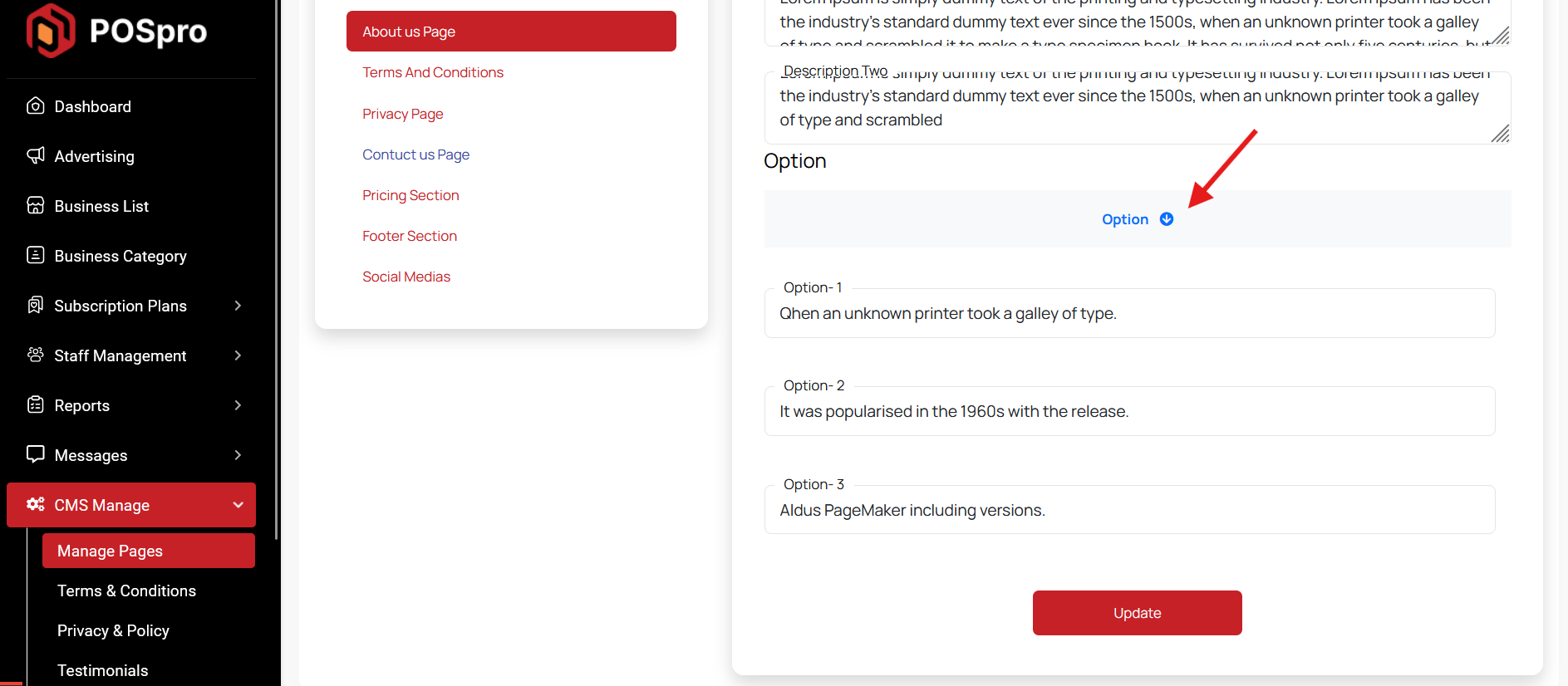Screen dimensions: 1568x686
Task: Expand the Reports submenu chevron
Action: [x=238, y=405]
